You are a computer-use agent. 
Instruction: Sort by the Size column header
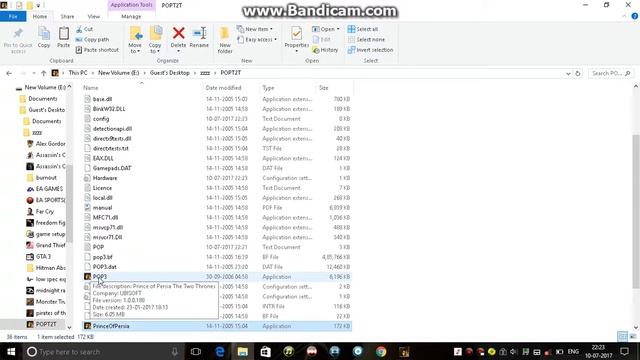click(x=324, y=88)
